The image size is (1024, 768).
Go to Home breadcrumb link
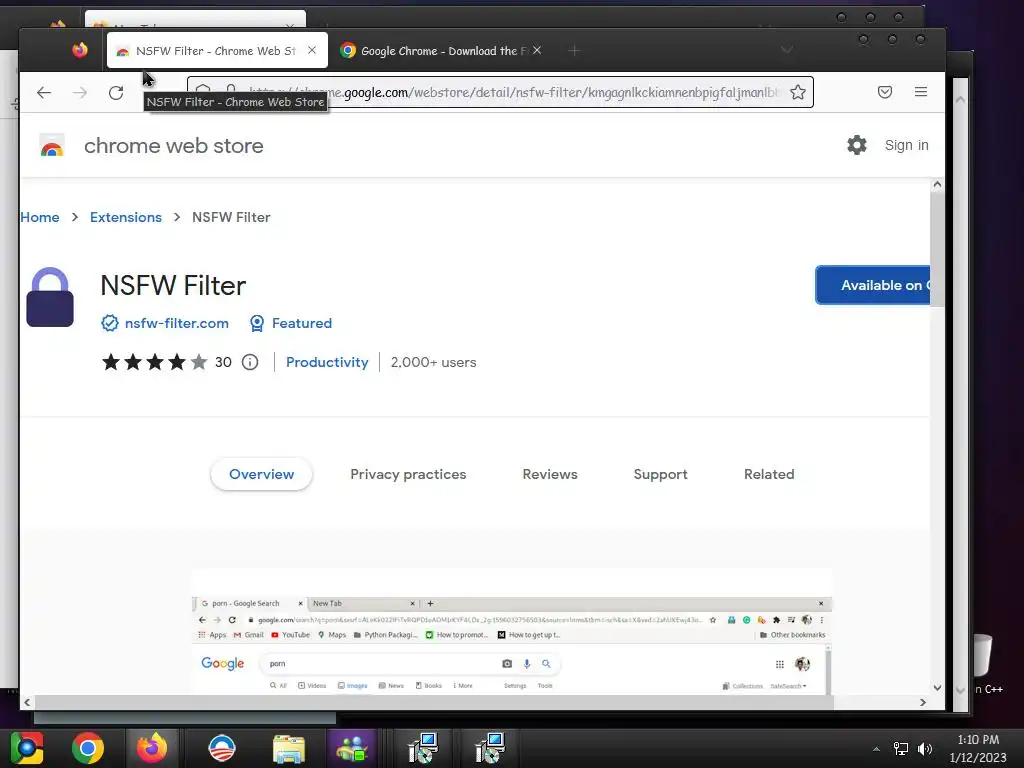[x=40, y=217]
